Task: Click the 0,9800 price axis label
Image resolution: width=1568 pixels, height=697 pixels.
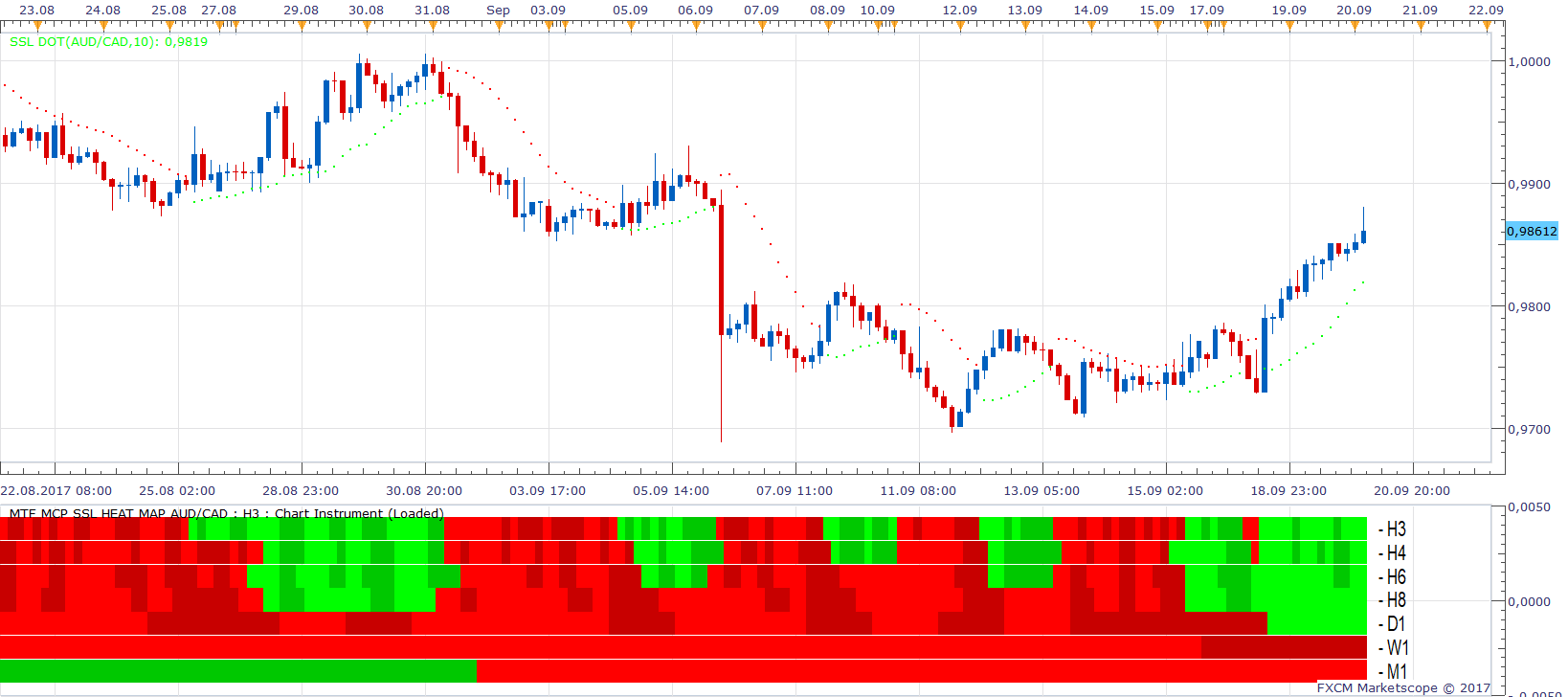Action: (x=1529, y=306)
